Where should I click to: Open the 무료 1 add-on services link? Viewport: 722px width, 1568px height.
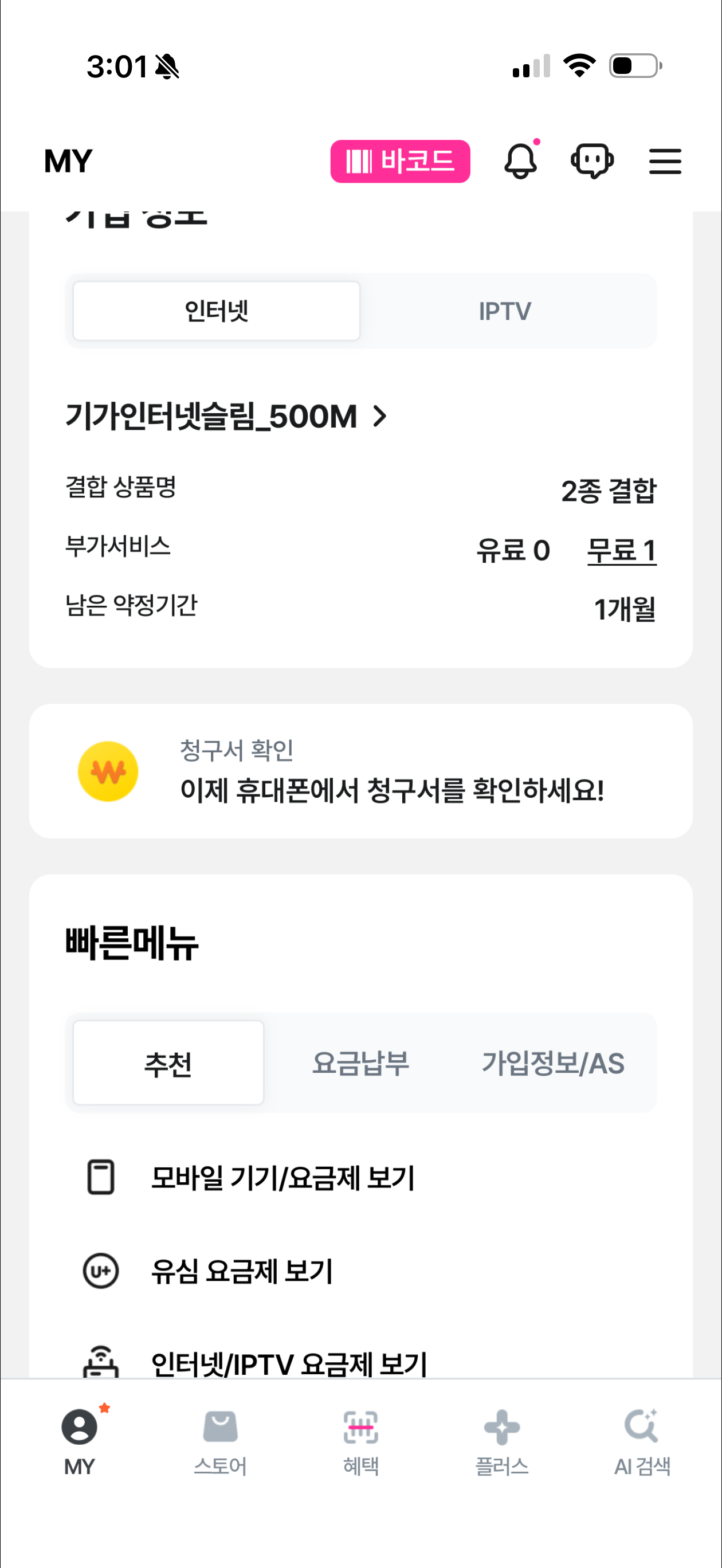coord(621,550)
